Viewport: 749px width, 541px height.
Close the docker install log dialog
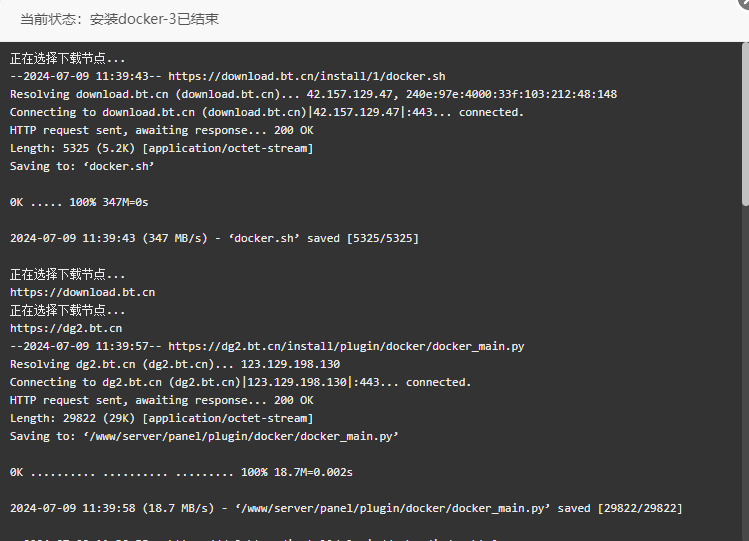(x=745, y=3)
